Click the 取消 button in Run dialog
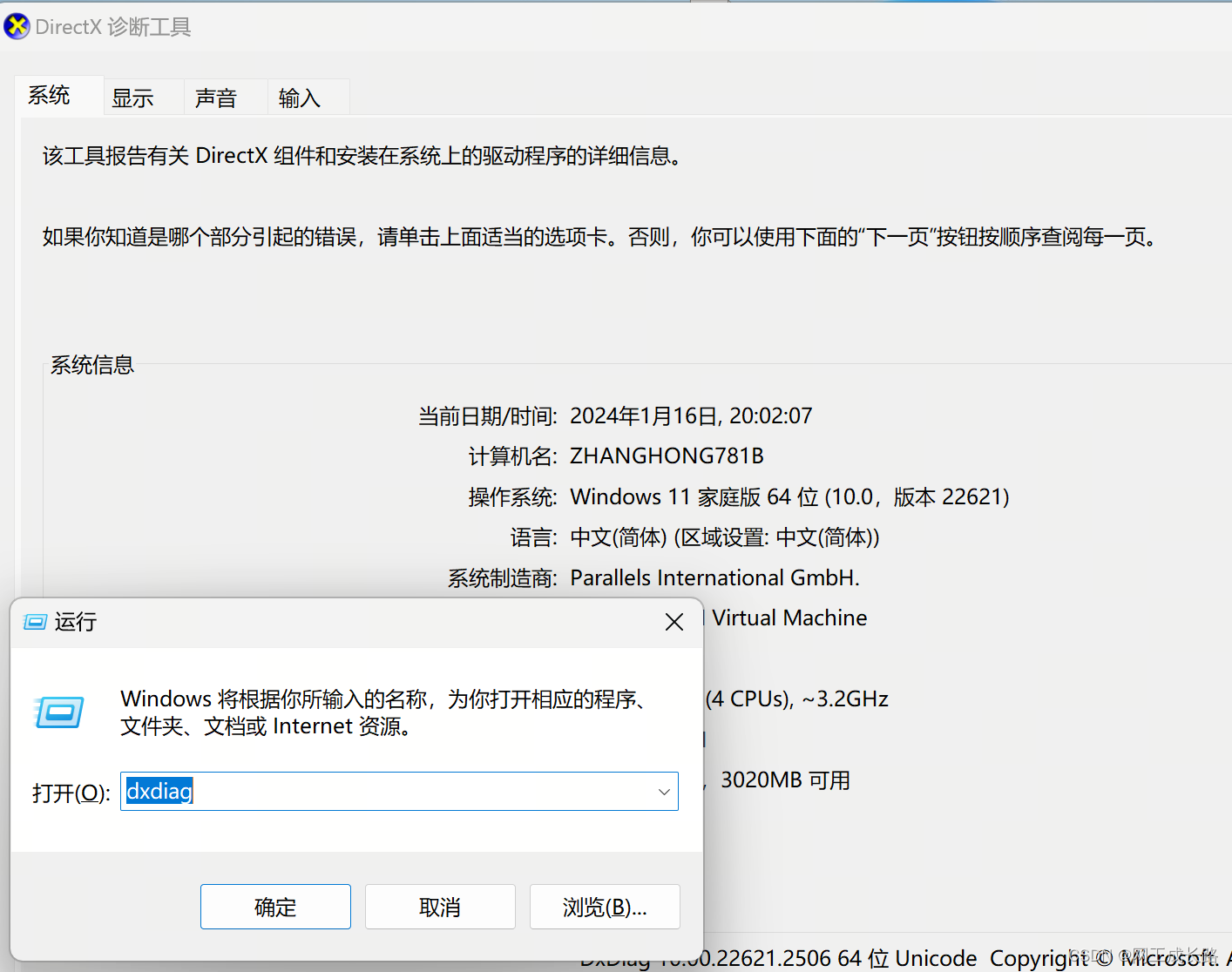The height and width of the screenshot is (972, 1232). click(440, 907)
